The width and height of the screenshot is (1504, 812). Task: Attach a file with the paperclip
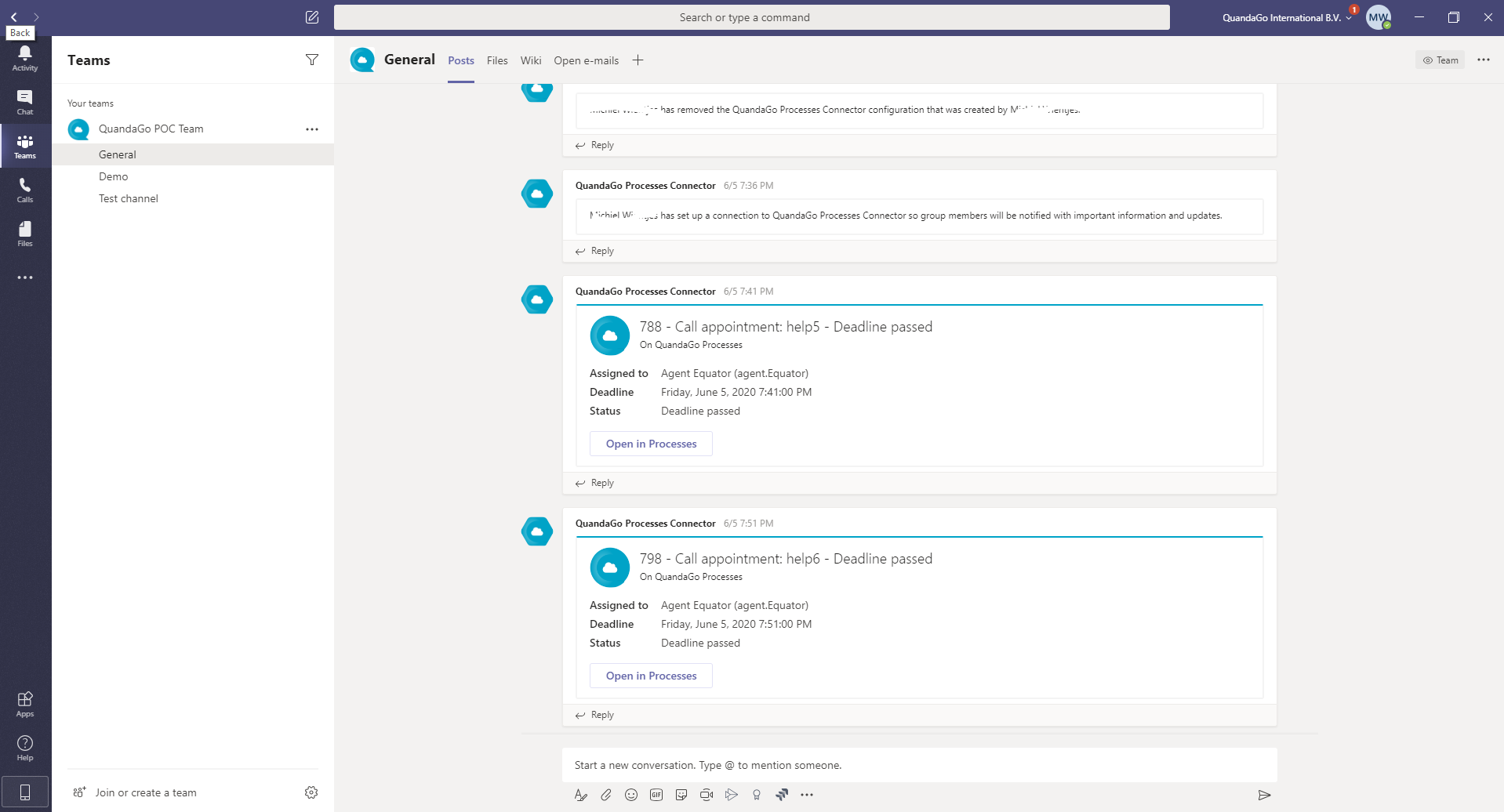(606, 795)
